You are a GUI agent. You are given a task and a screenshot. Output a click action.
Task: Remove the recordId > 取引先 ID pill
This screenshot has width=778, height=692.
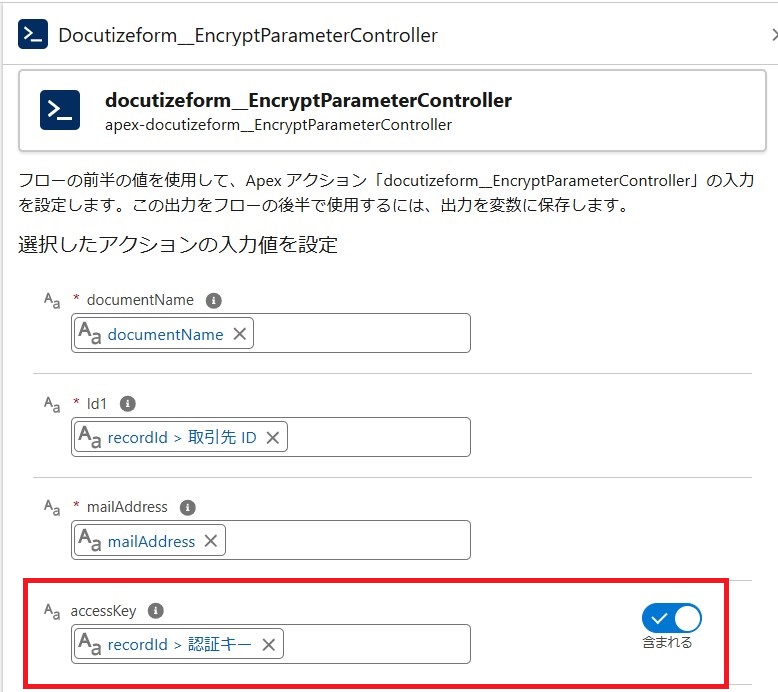pos(272,438)
